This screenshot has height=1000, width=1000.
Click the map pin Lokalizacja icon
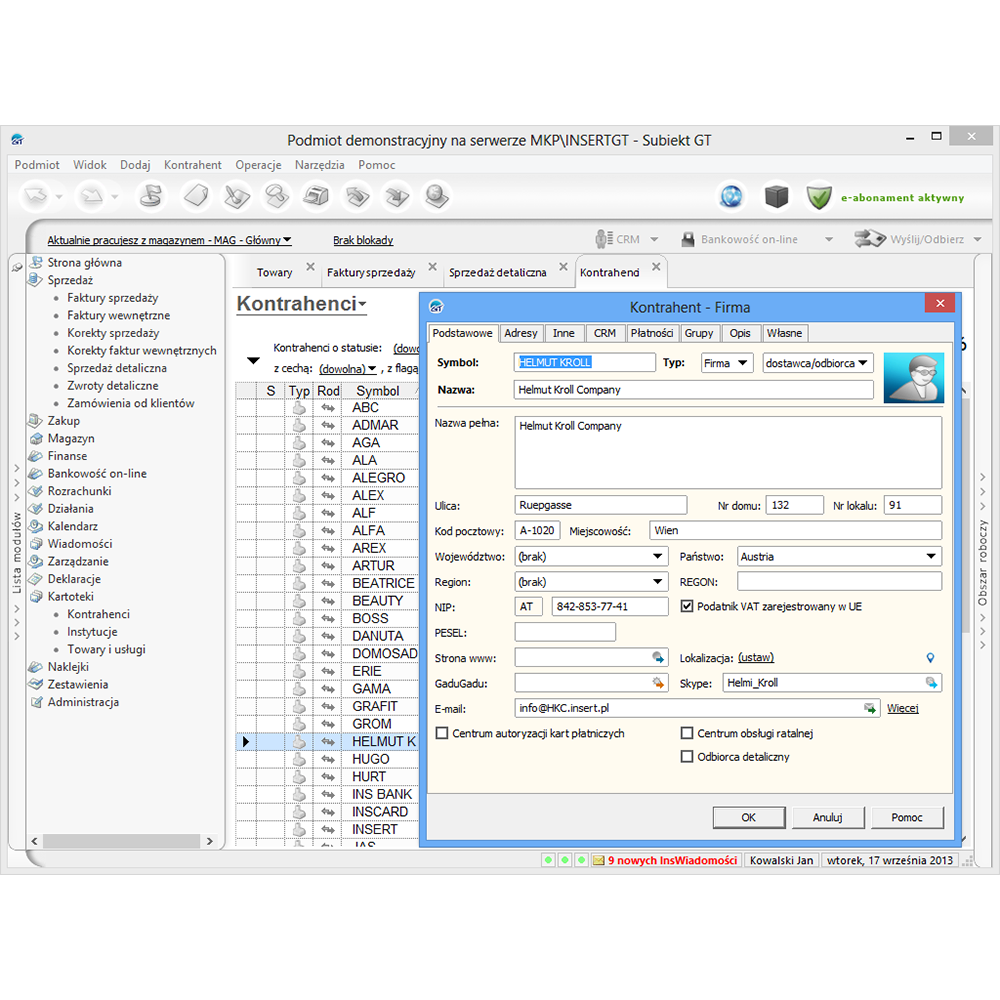pos(930,657)
